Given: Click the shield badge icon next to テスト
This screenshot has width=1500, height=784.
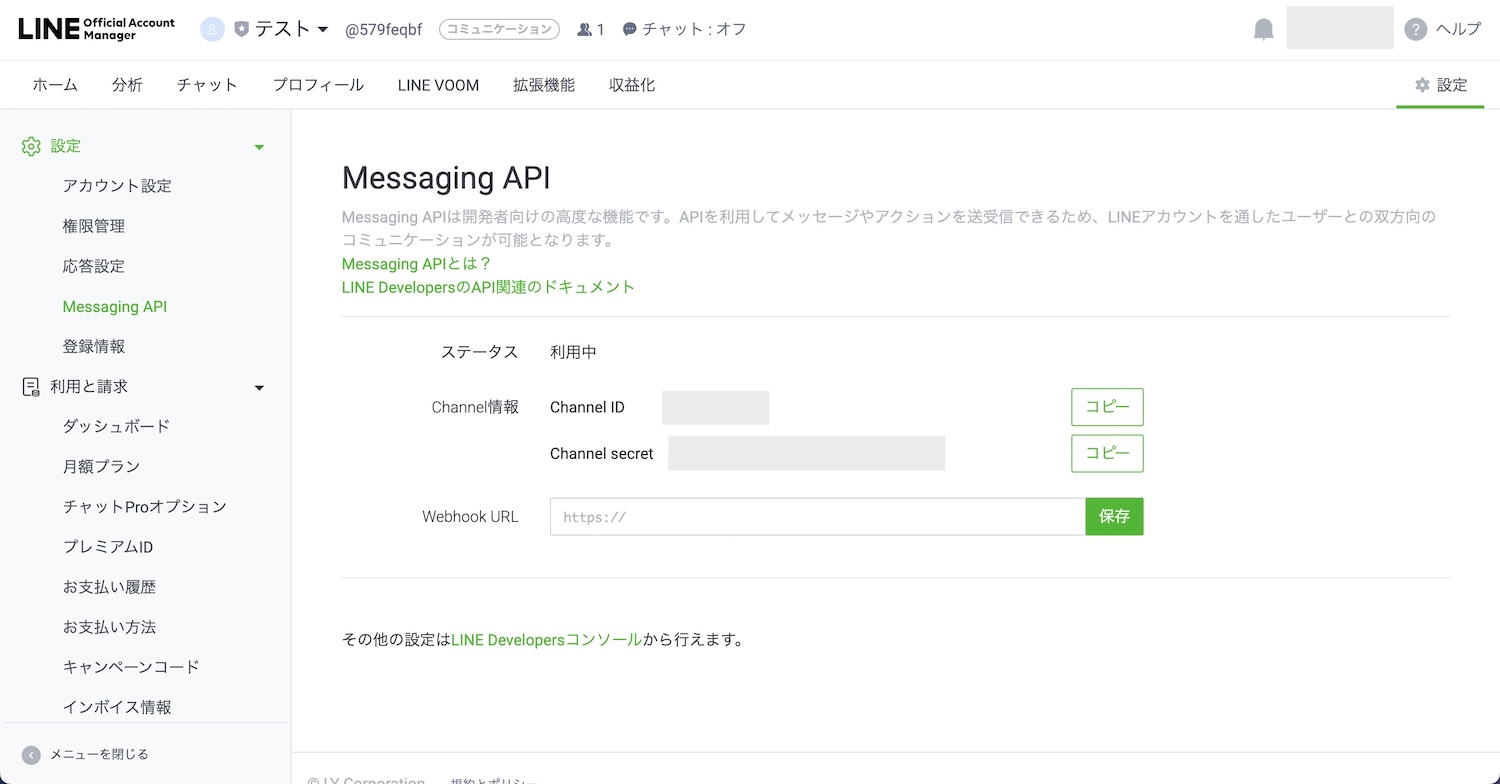Looking at the screenshot, I should 241,30.
